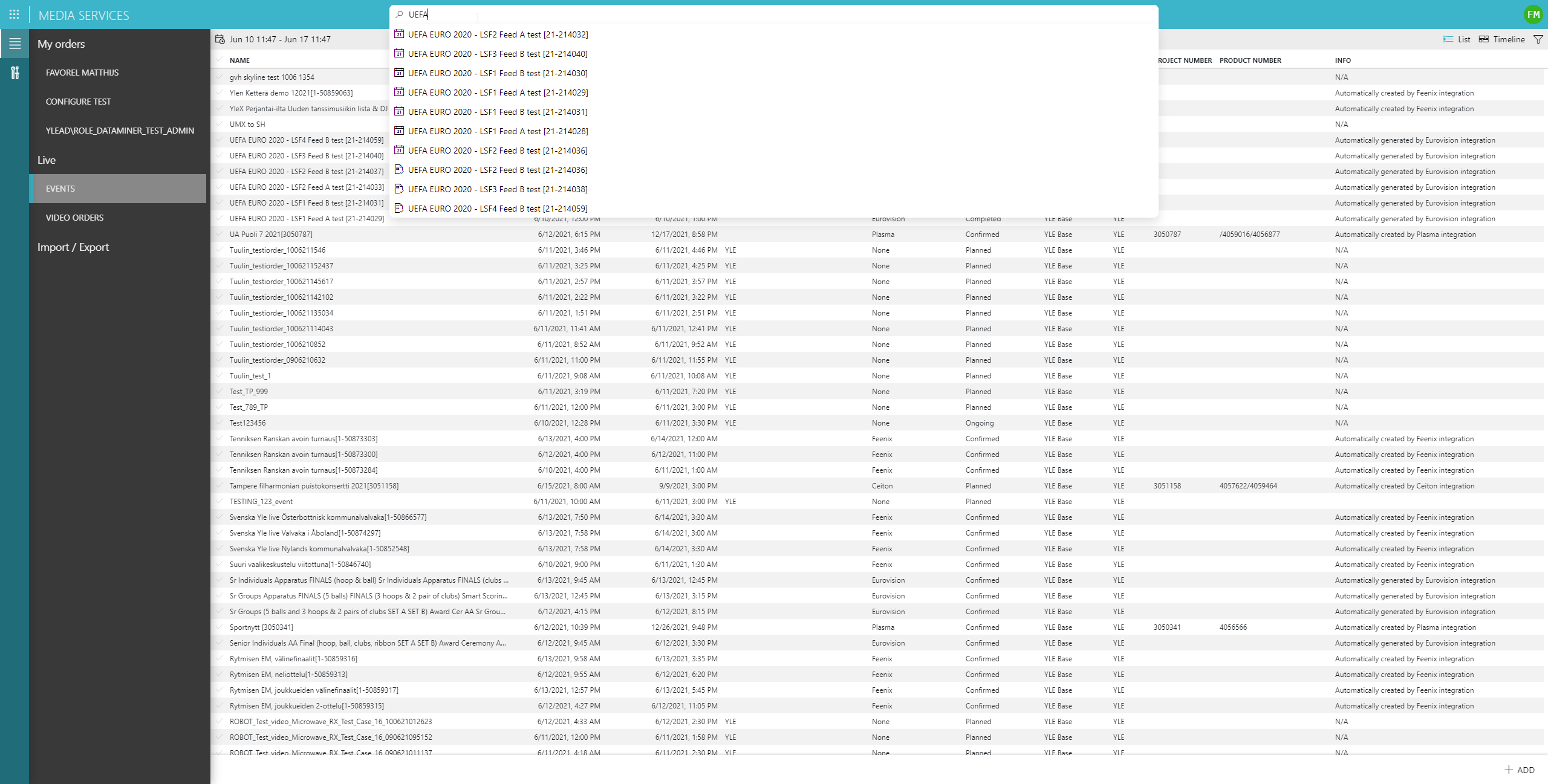Select row Svenska Yle live Valvaka i Åboland[1-50874297]
The width and height of the screenshot is (1548, 784).
[x=877, y=533]
